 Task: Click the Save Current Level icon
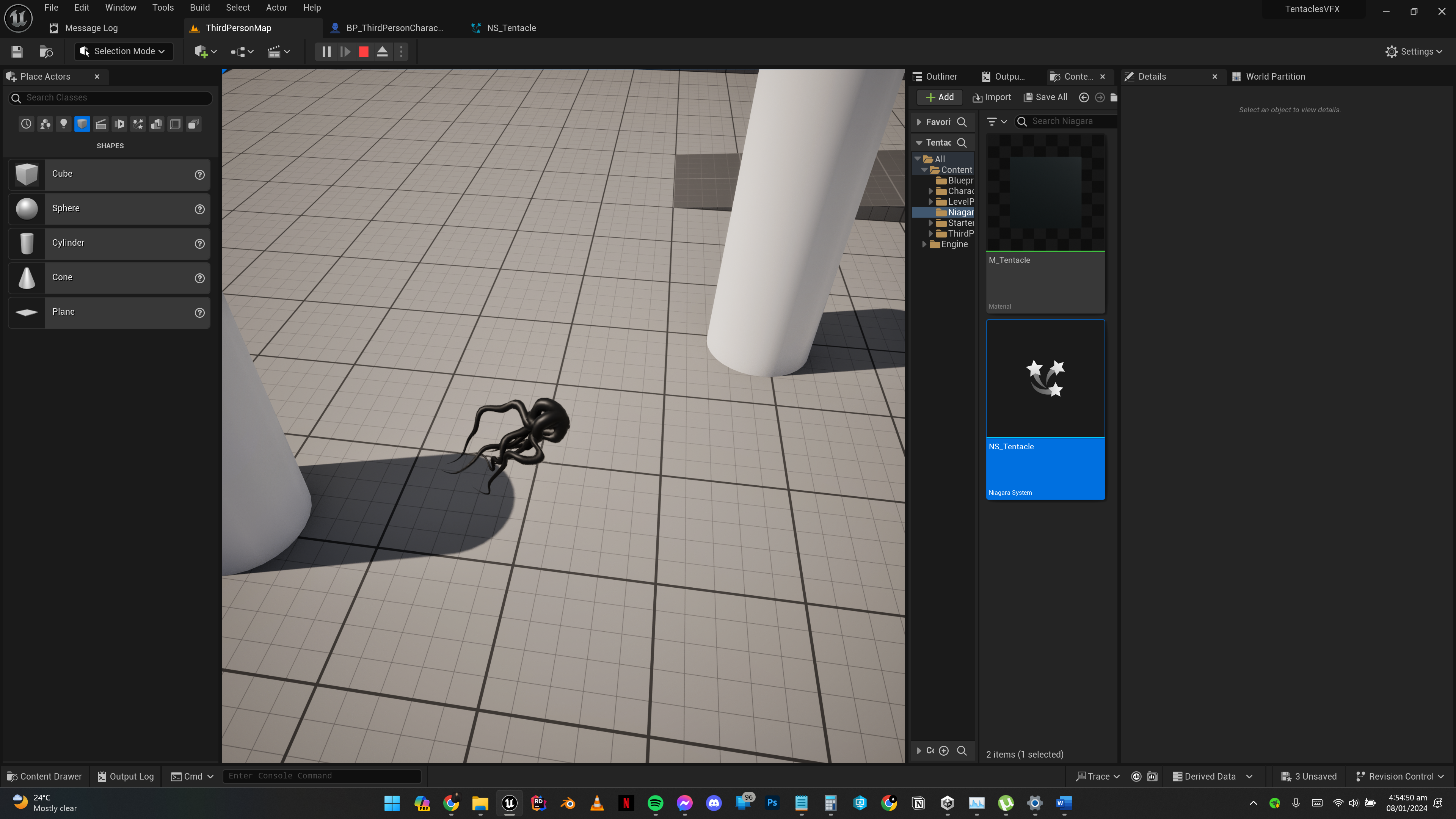(x=17, y=52)
